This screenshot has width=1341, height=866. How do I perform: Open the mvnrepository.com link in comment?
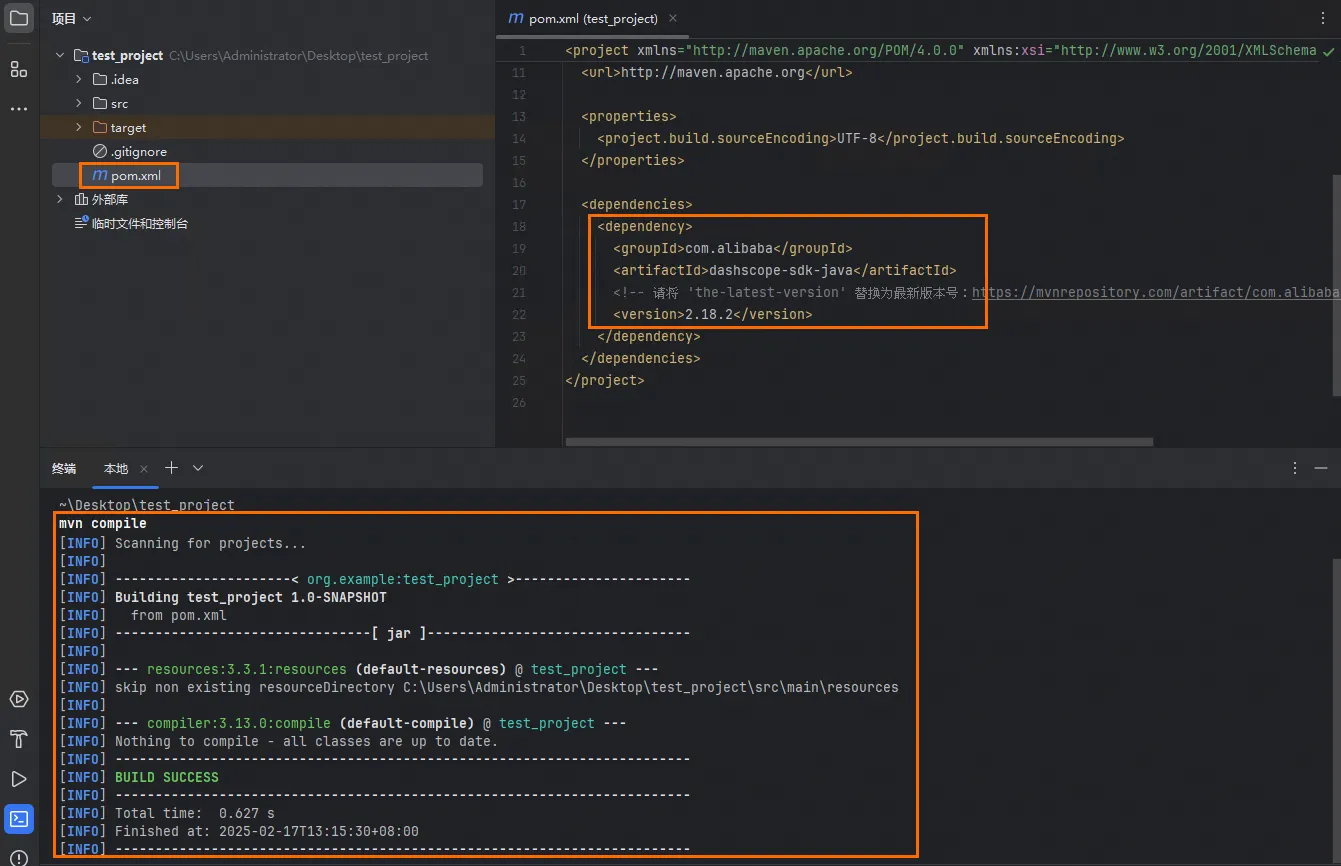pyautogui.click(x=1156, y=292)
